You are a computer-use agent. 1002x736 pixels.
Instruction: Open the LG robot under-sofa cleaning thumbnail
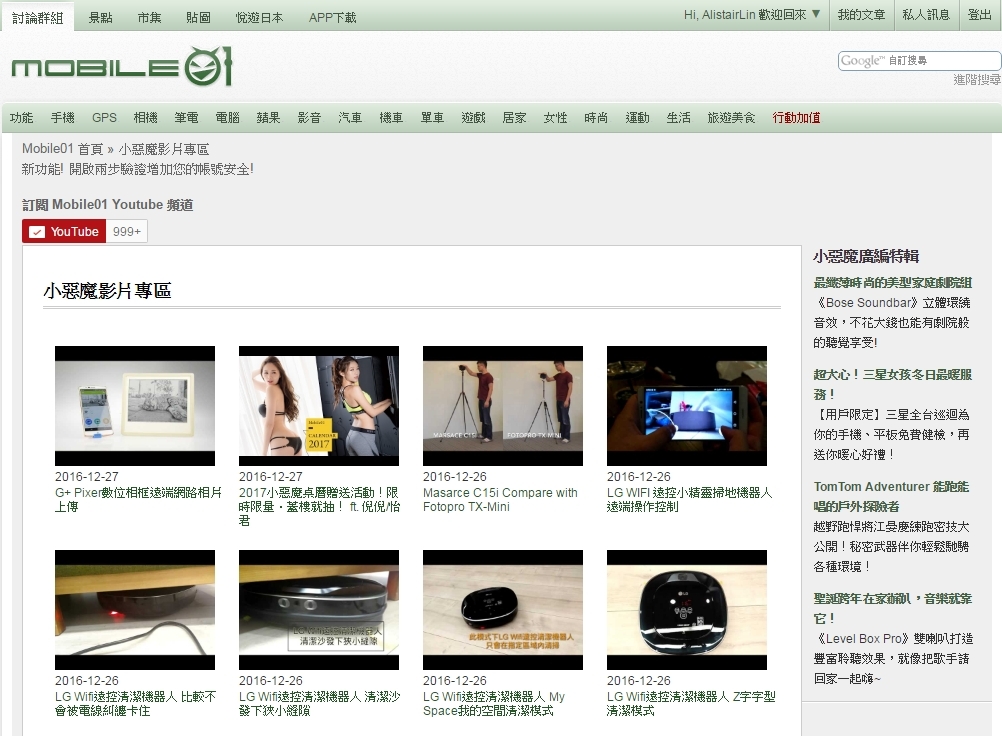[x=319, y=610]
